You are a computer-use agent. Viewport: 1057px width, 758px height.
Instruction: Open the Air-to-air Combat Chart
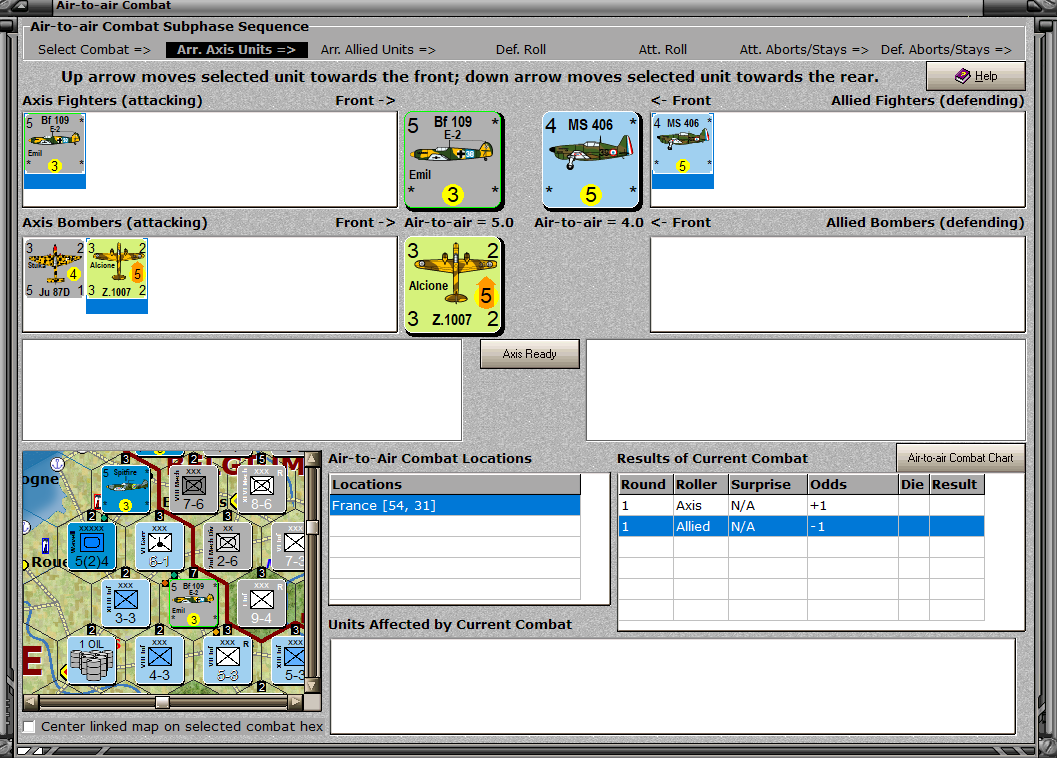(x=960, y=458)
